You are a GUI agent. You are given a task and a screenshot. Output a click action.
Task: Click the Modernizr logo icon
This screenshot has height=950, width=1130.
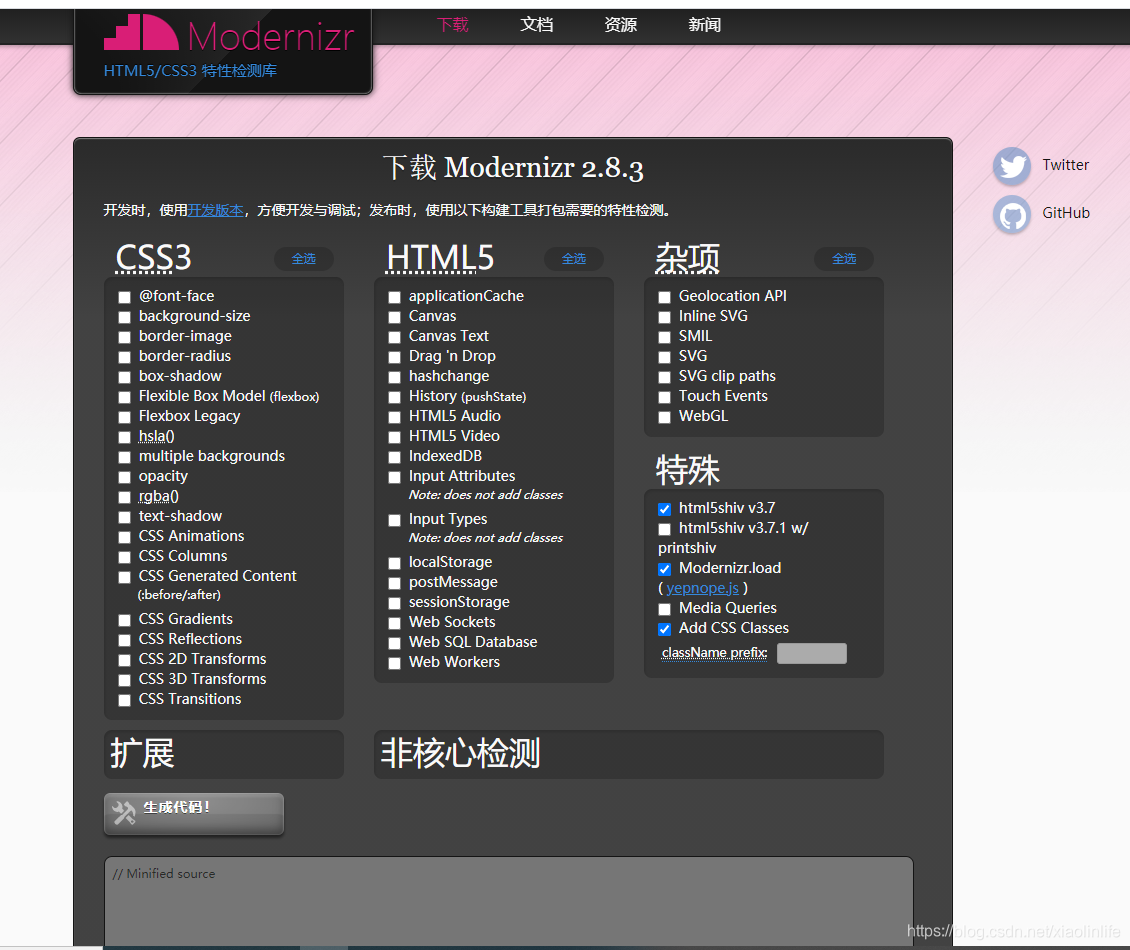coord(141,33)
